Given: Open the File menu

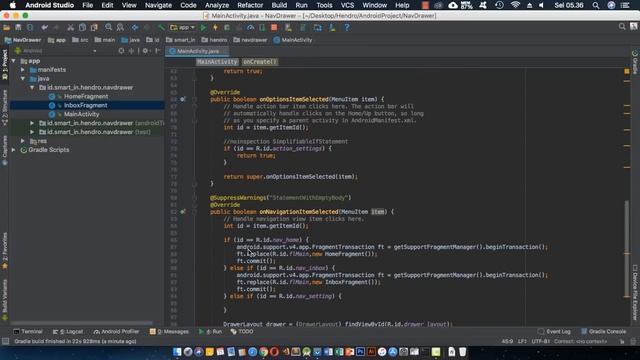Looking at the screenshot, I should [x=87, y=5].
